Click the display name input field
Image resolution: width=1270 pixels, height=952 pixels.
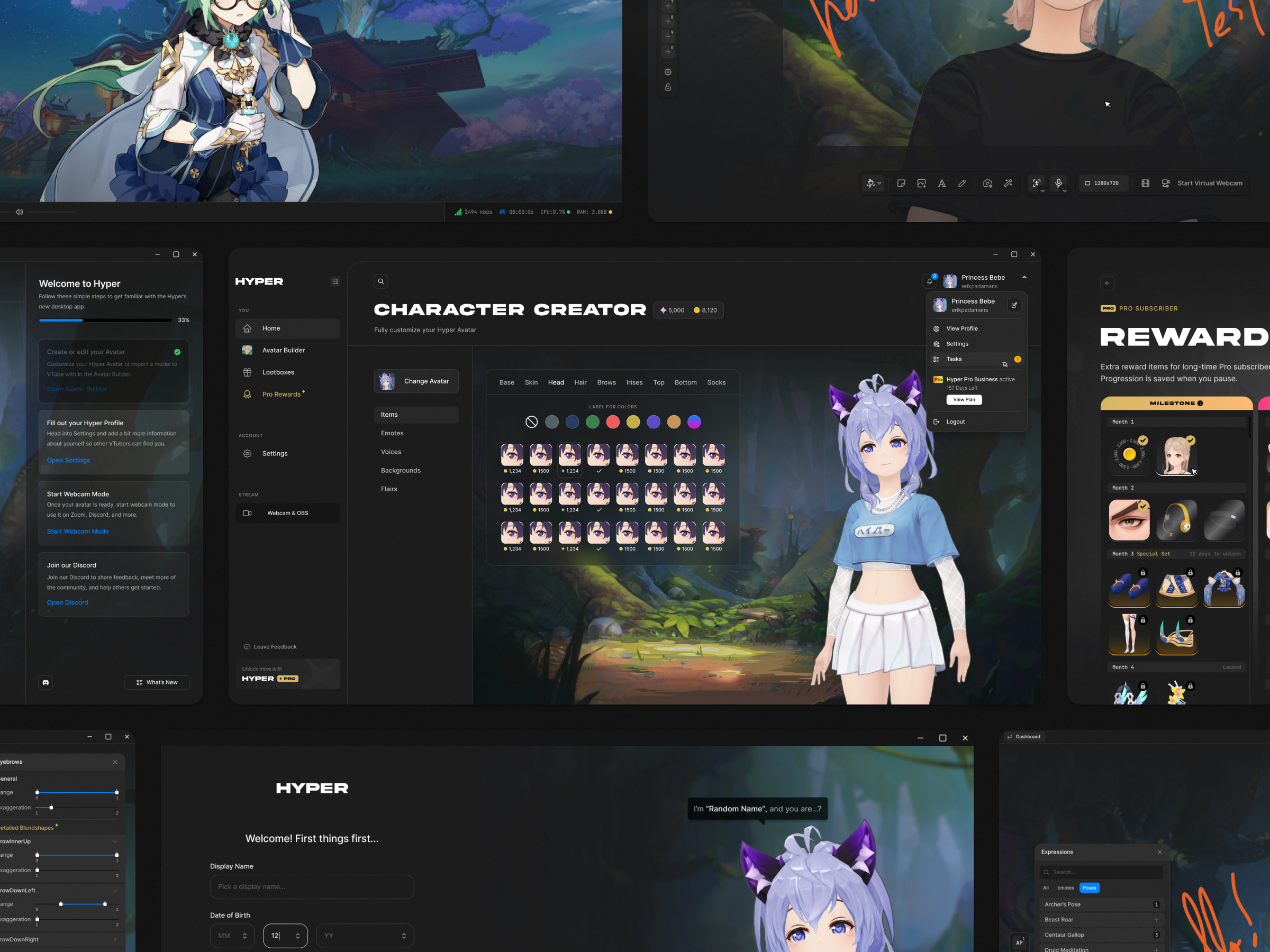point(312,886)
